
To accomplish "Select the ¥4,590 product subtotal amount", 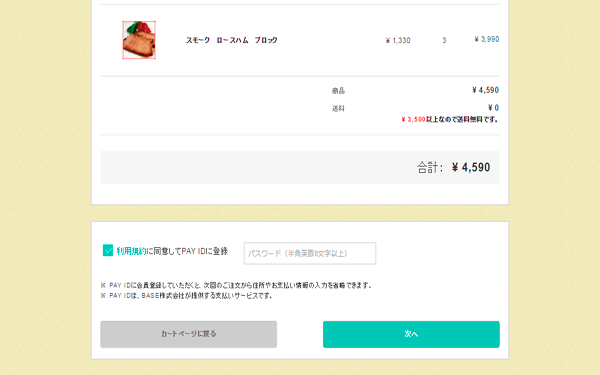I will click(x=485, y=90).
